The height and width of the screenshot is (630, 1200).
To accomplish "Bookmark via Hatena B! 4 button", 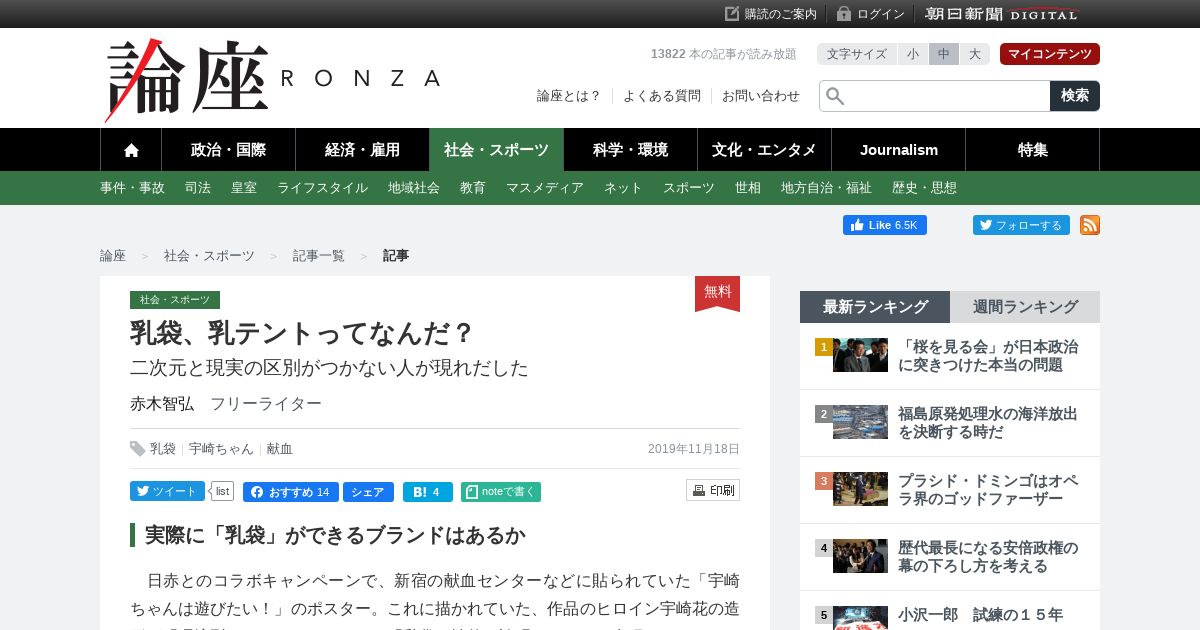I will [x=428, y=492].
